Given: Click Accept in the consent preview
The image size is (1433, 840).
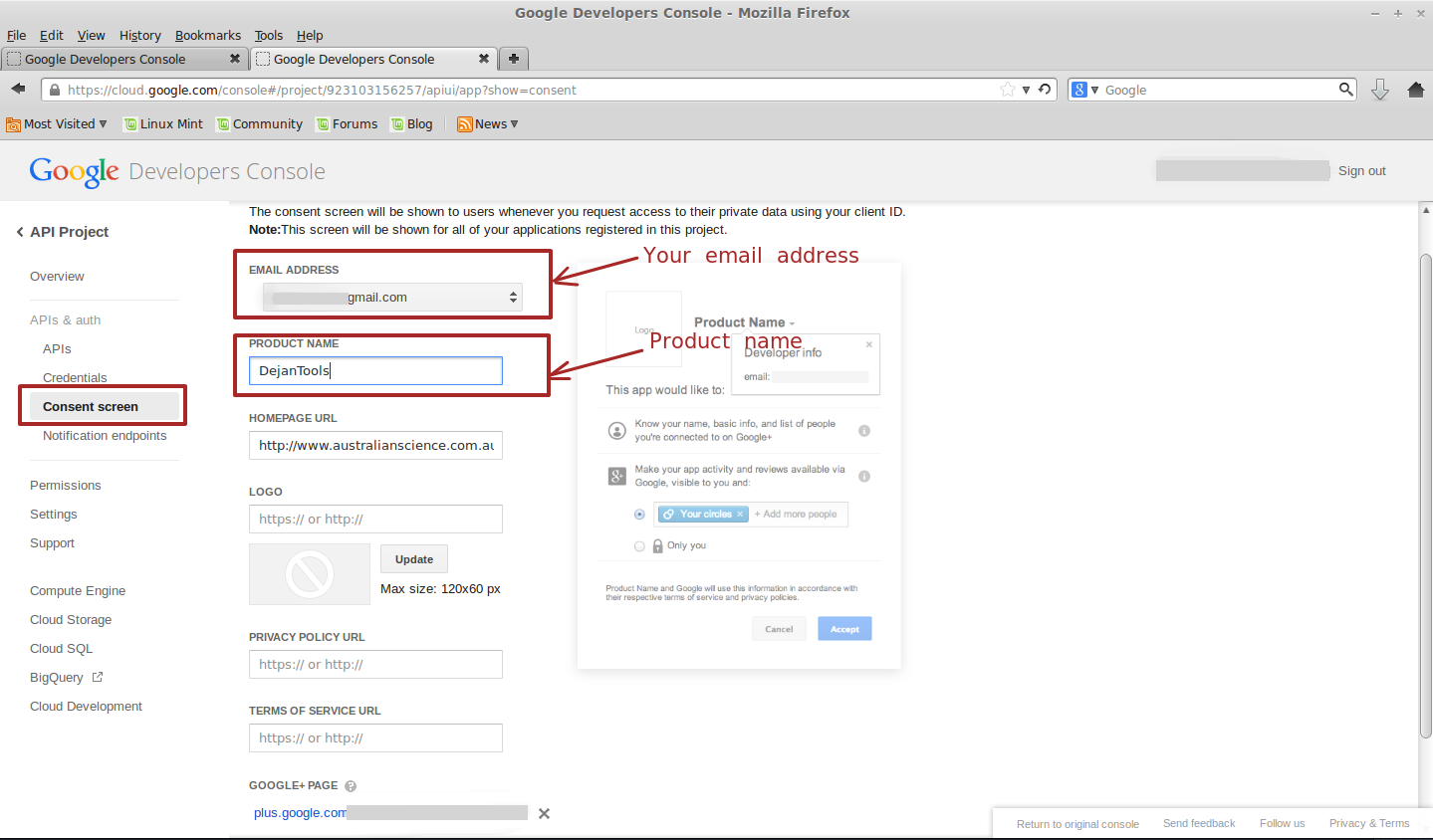Looking at the screenshot, I should tap(844, 629).
